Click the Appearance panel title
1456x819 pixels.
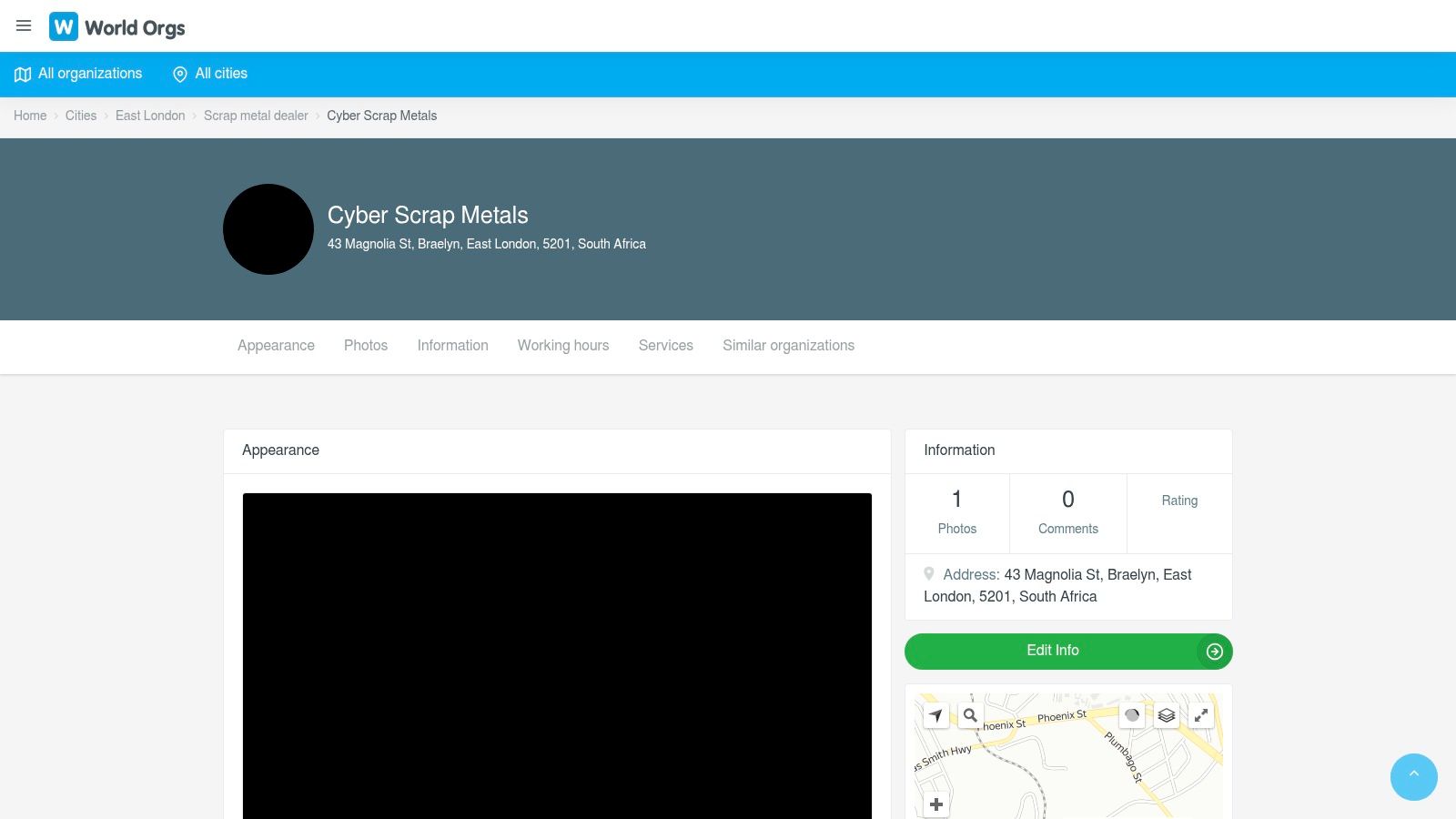pos(280,450)
